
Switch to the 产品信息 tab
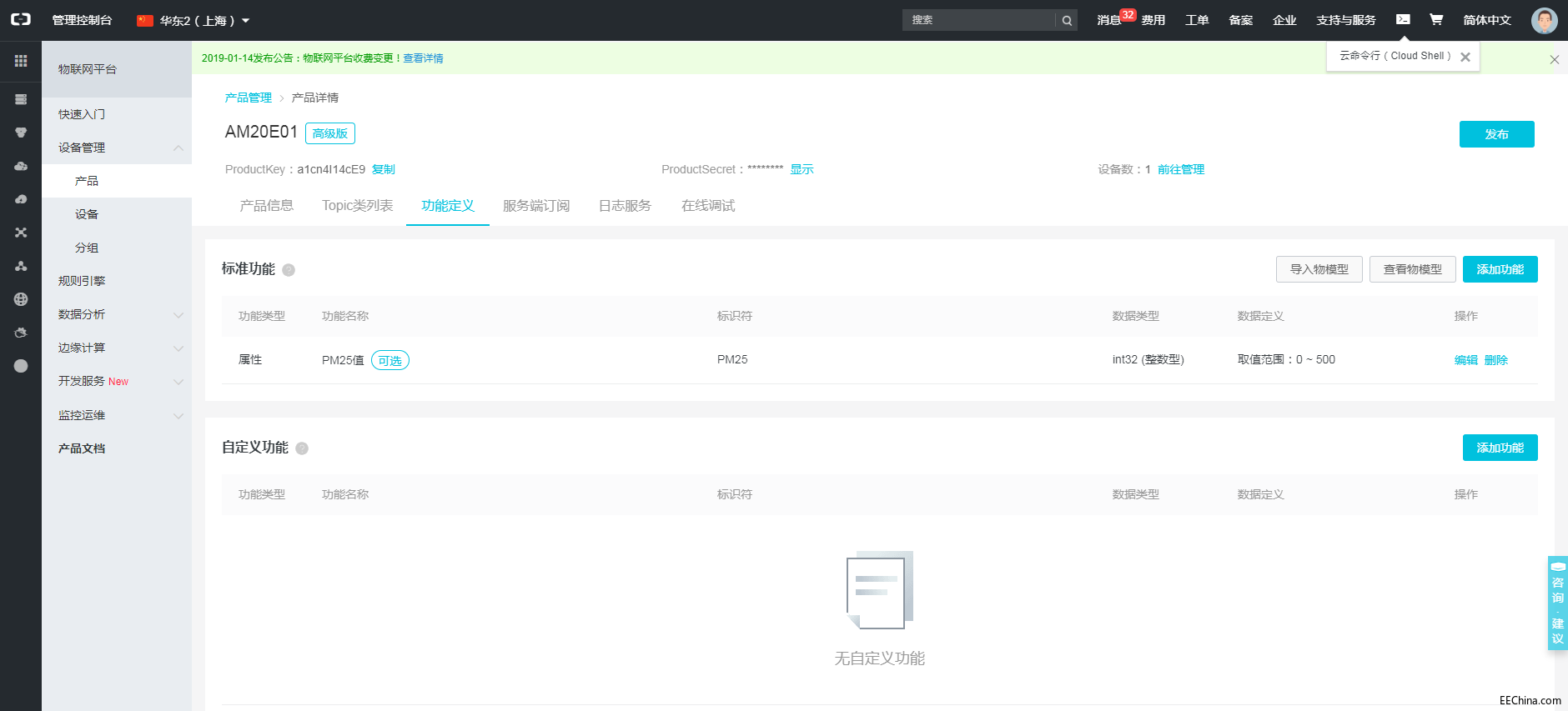[266, 206]
